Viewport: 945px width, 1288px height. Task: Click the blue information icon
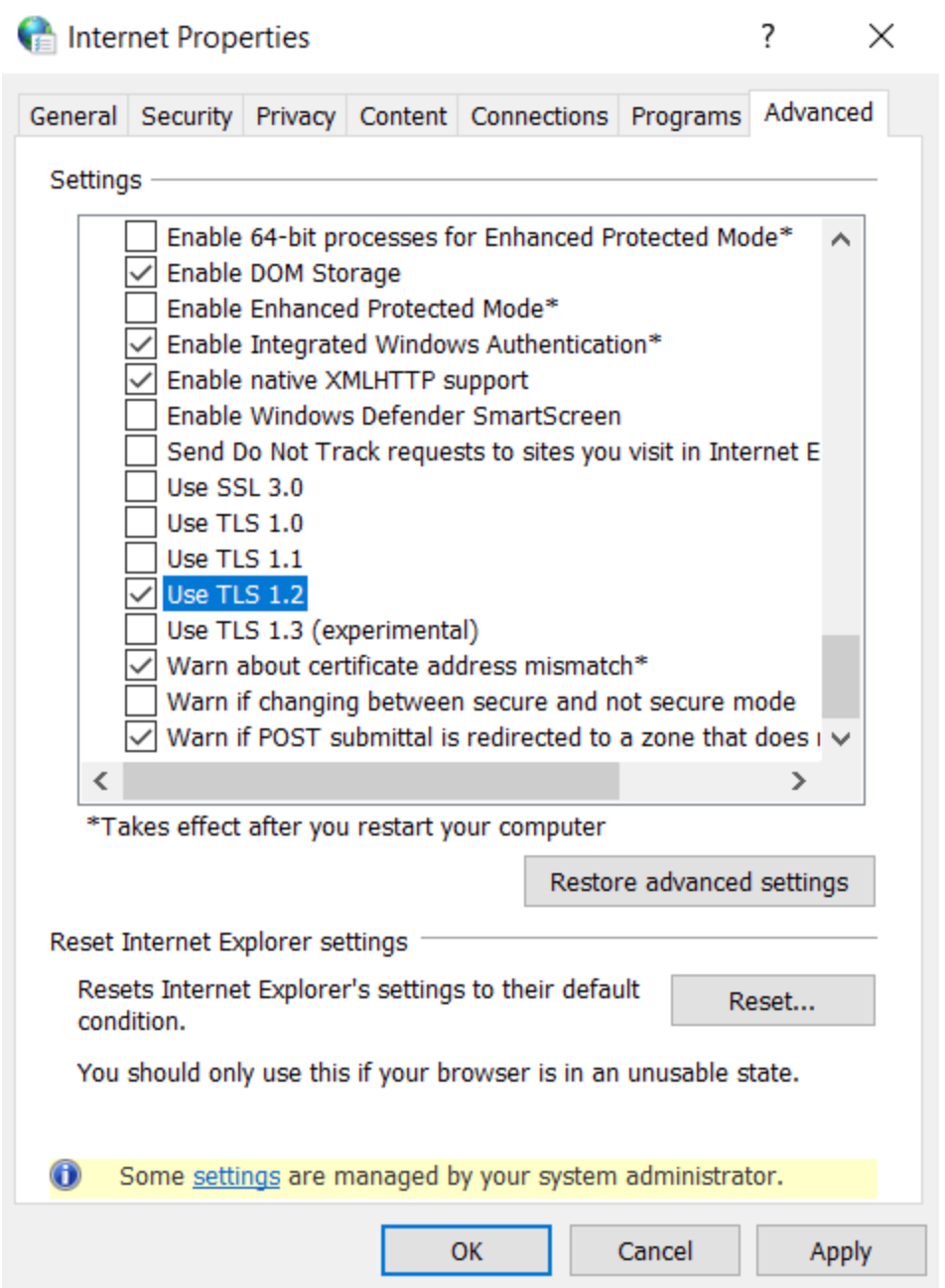[x=66, y=1176]
